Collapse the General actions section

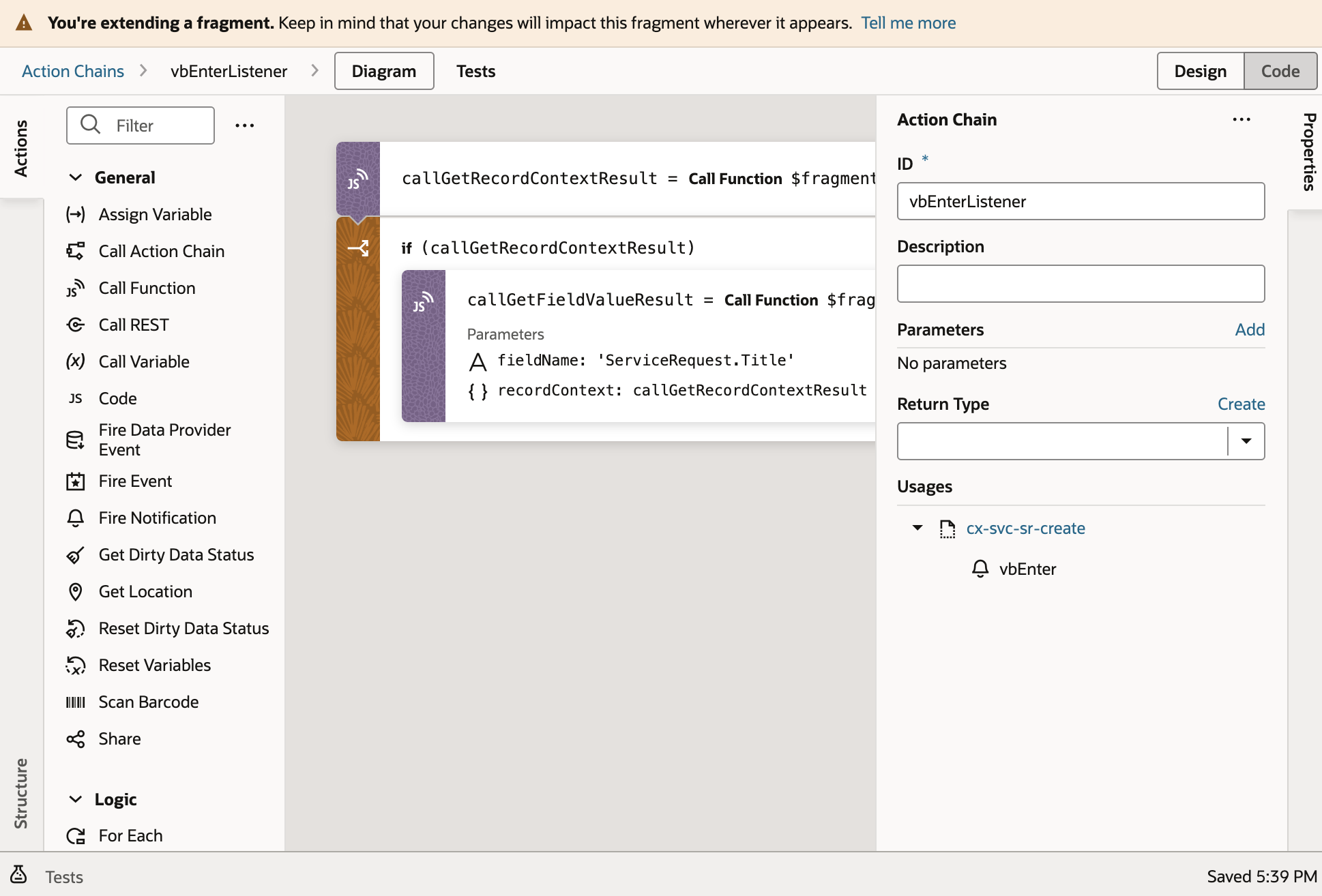pyautogui.click(x=76, y=178)
